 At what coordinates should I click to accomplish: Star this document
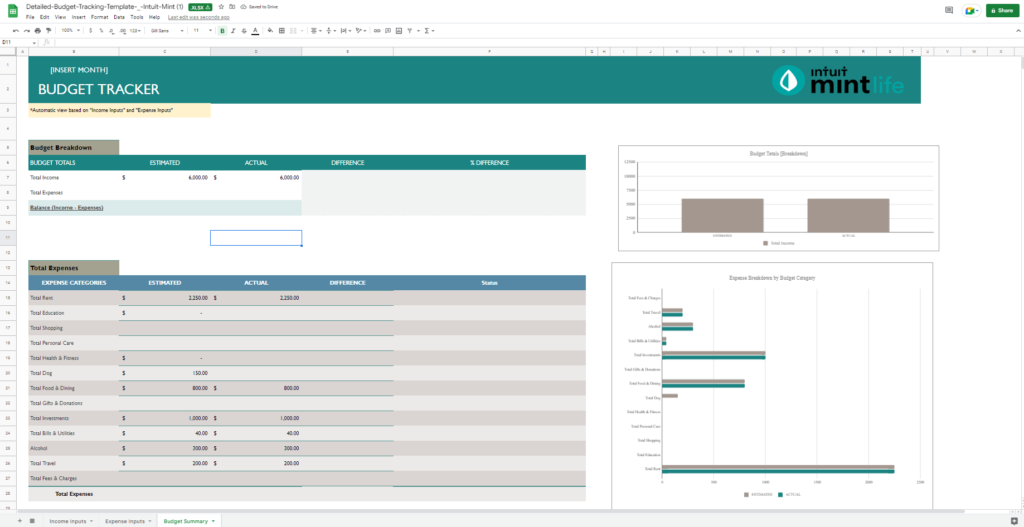(x=220, y=7)
